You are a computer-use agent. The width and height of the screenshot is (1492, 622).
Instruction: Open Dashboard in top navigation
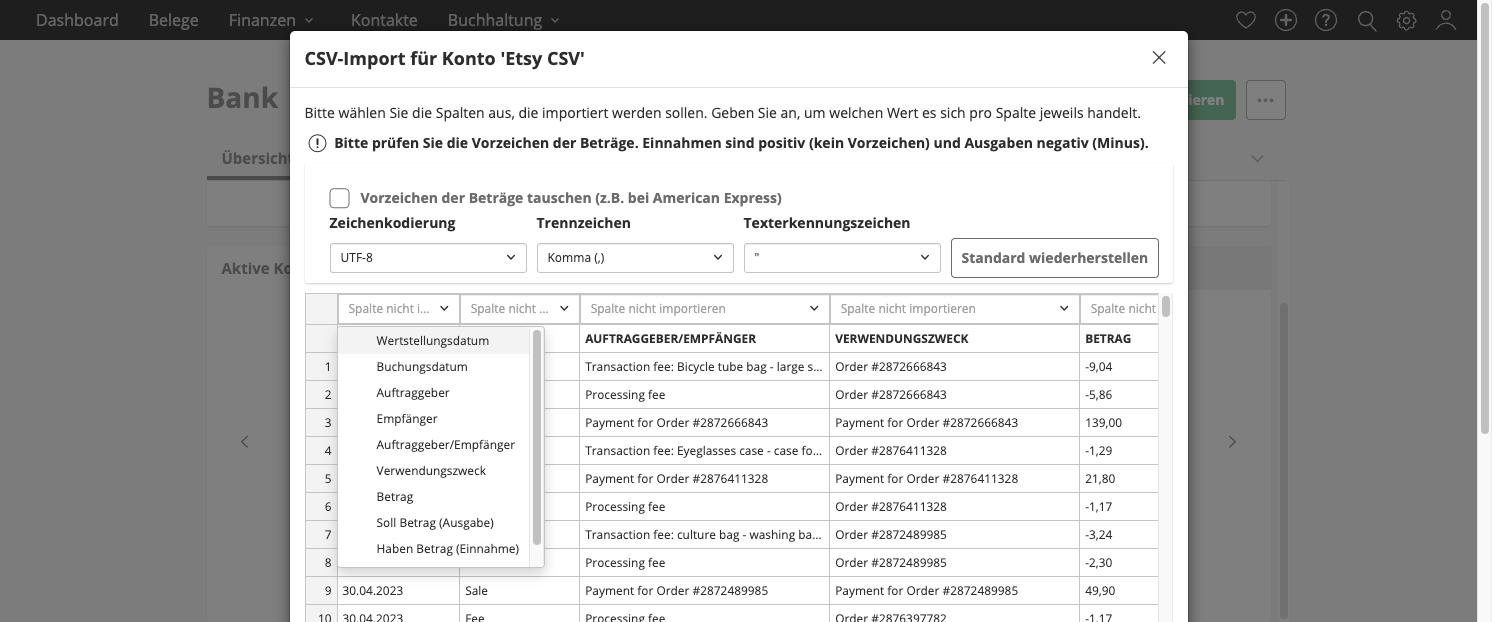[77, 20]
